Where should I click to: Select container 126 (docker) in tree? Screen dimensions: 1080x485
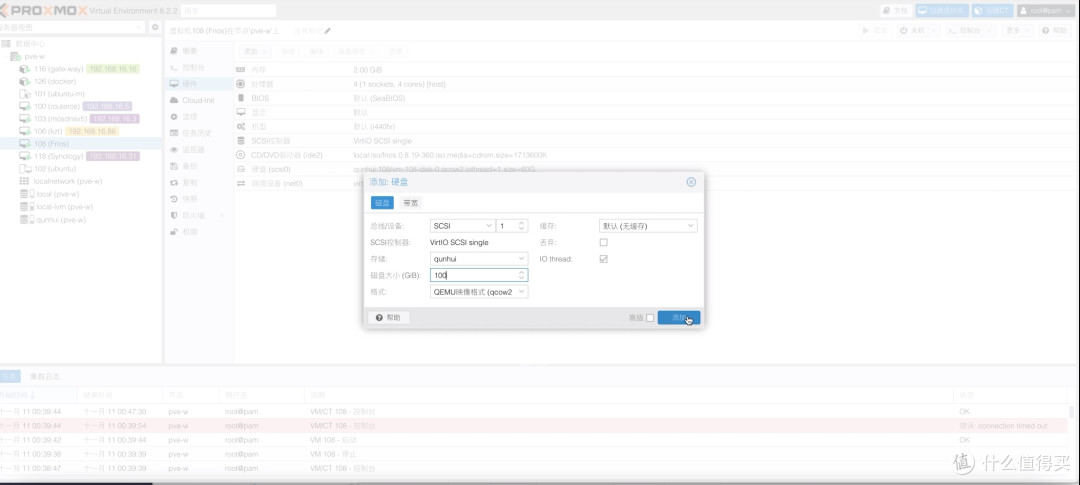click(54, 81)
